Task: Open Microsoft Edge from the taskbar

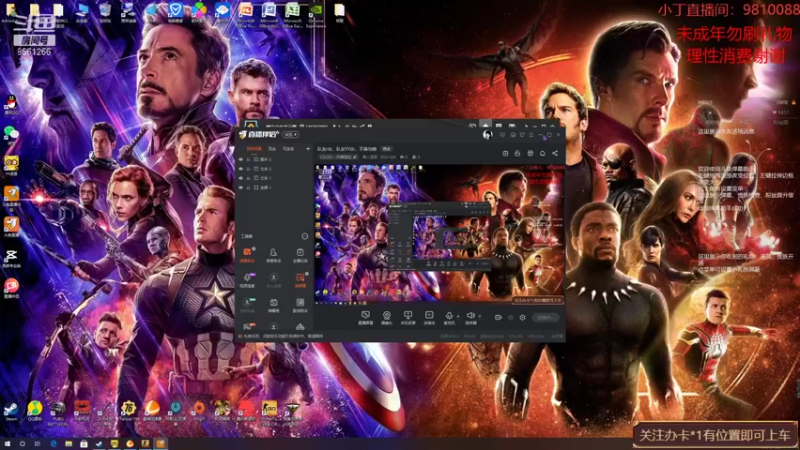Action: 53,444
